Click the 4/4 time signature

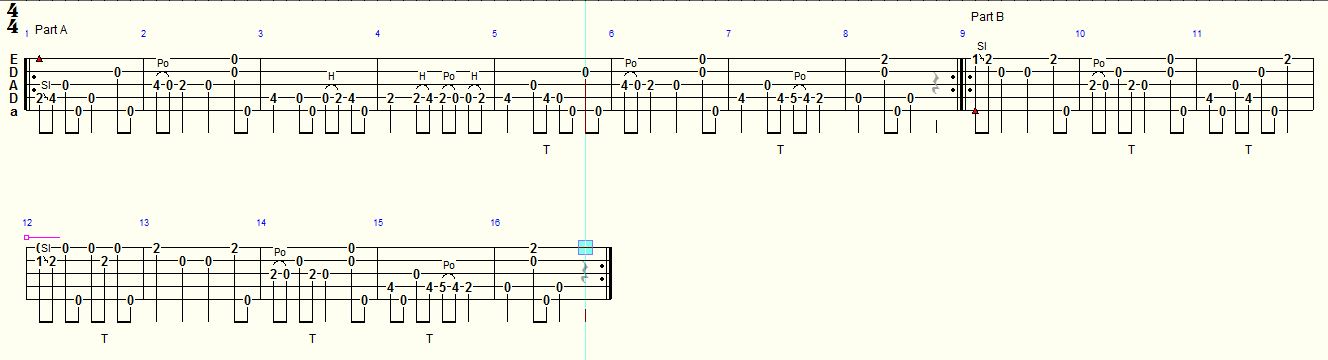pos(12,18)
